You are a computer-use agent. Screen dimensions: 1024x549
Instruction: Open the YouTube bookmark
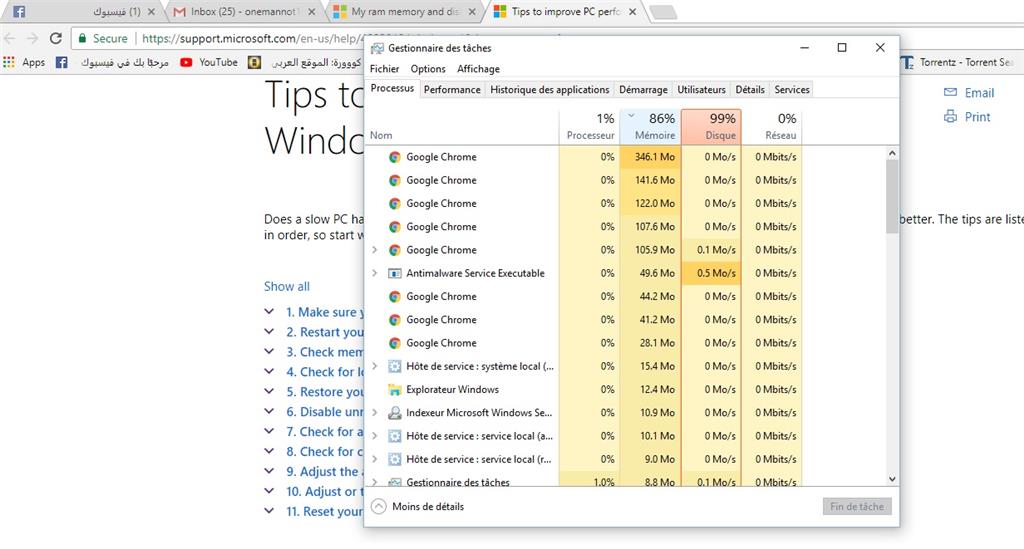pos(209,62)
